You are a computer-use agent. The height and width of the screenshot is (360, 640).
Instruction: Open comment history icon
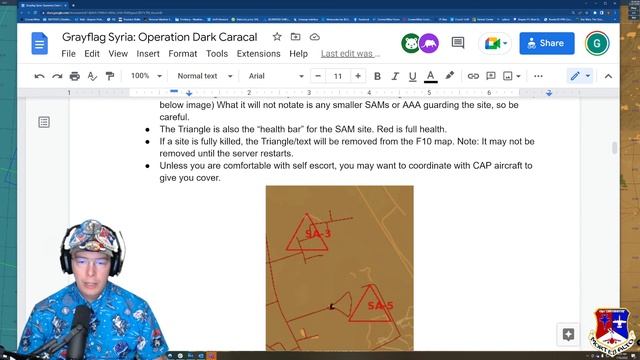tap(458, 43)
